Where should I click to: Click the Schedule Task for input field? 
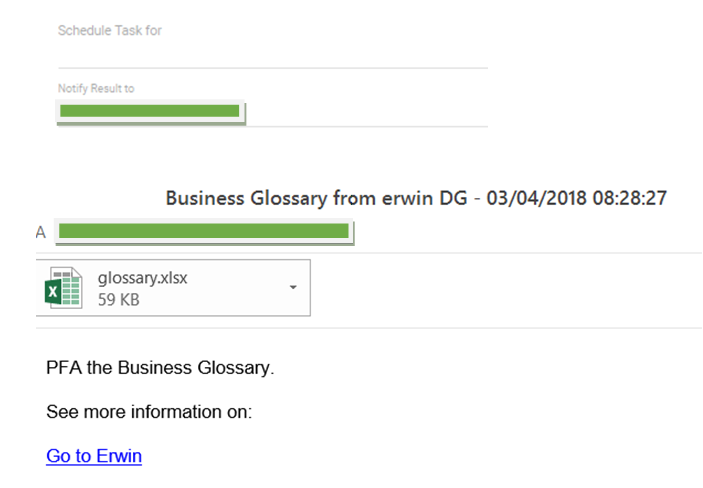tap(272, 53)
